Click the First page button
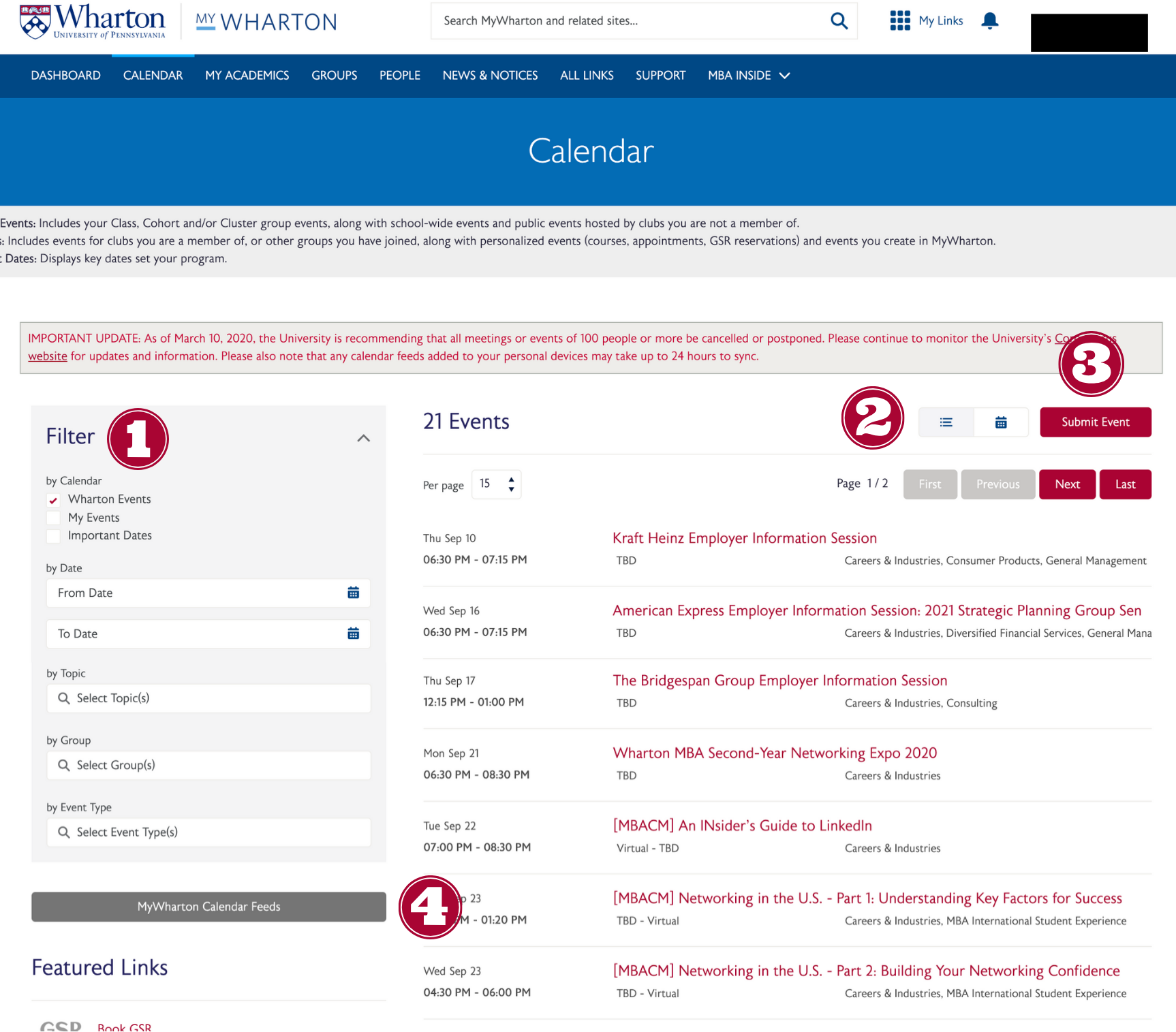This screenshot has width=1176, height=1032. click(x=930, y=484)
